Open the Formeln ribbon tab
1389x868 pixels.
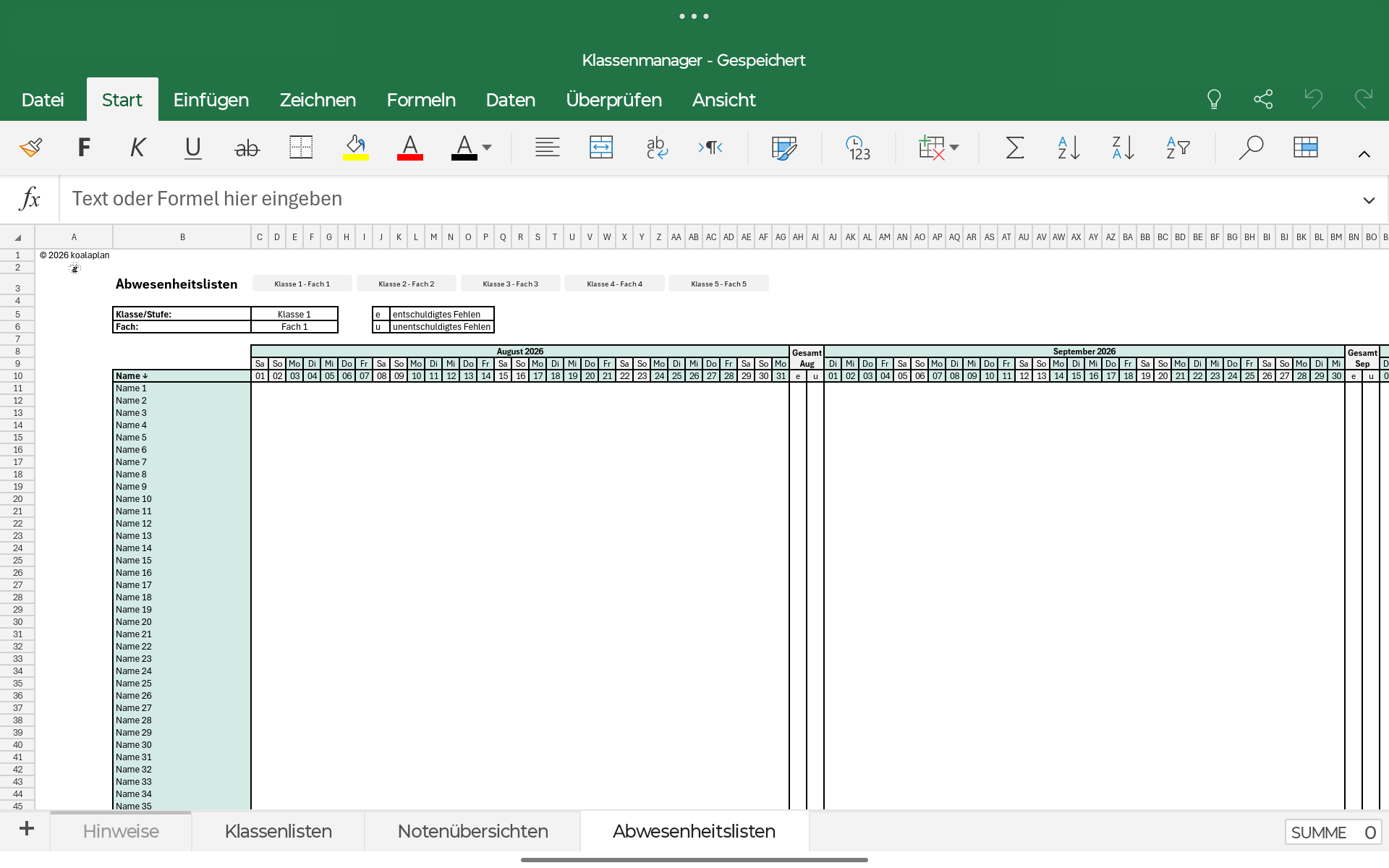point(421,100)
